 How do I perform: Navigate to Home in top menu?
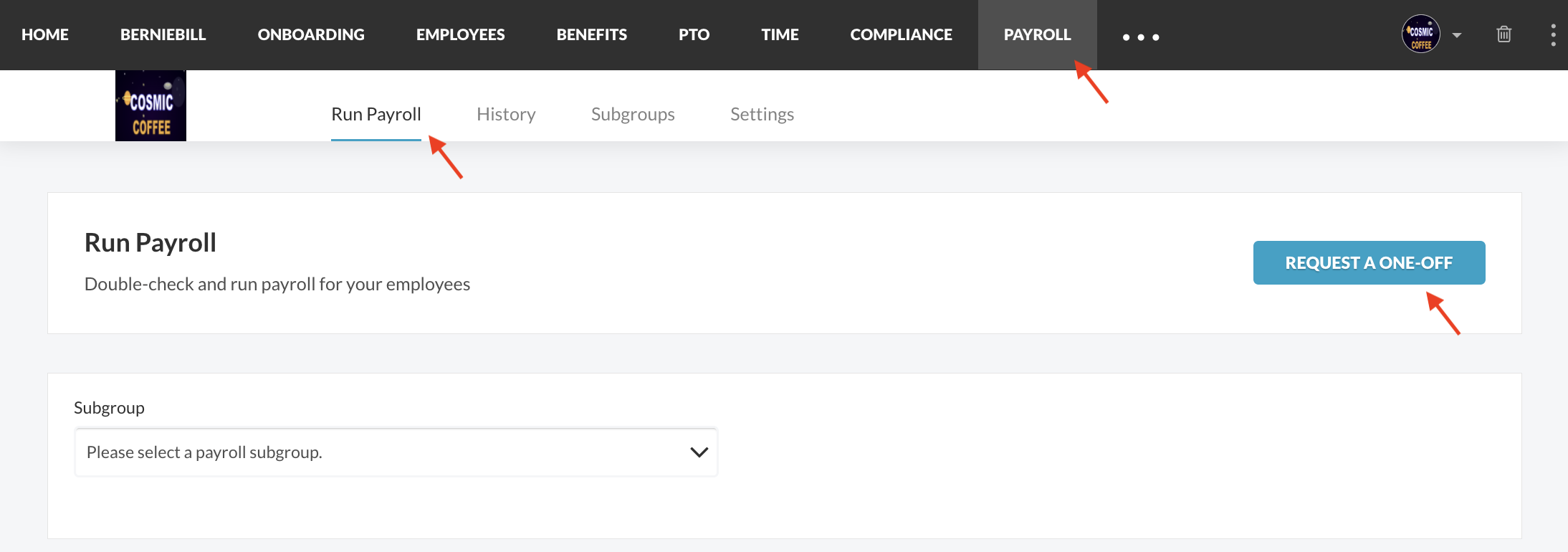point(45,34)
